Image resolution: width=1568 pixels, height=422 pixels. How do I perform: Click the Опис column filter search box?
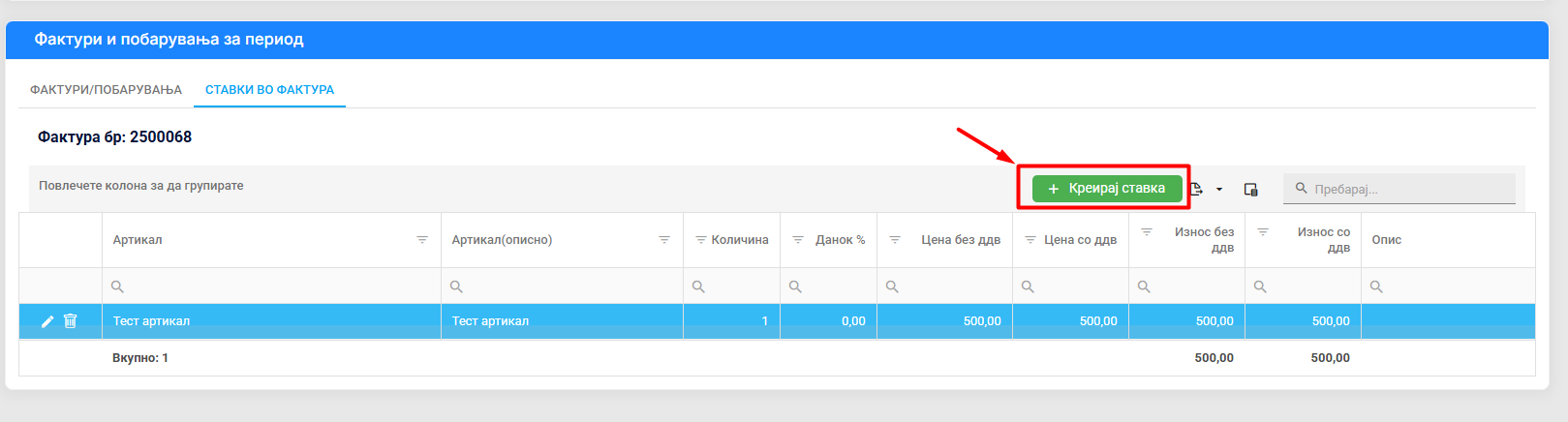point(1453,286)
